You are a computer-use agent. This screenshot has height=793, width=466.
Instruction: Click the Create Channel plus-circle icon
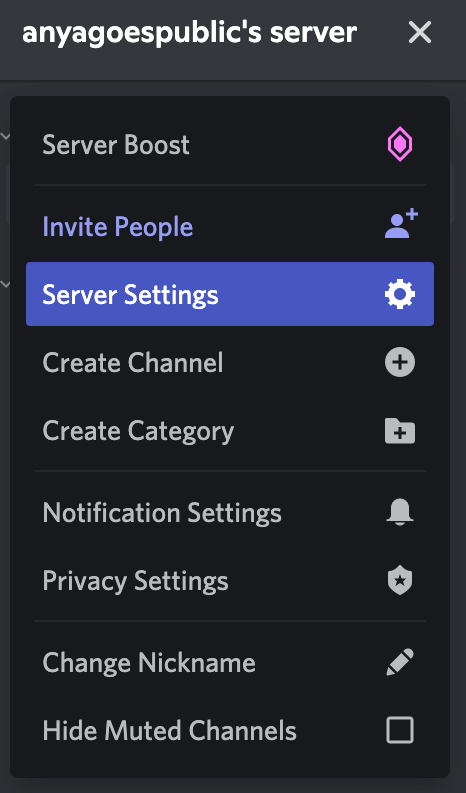[400, 362]
